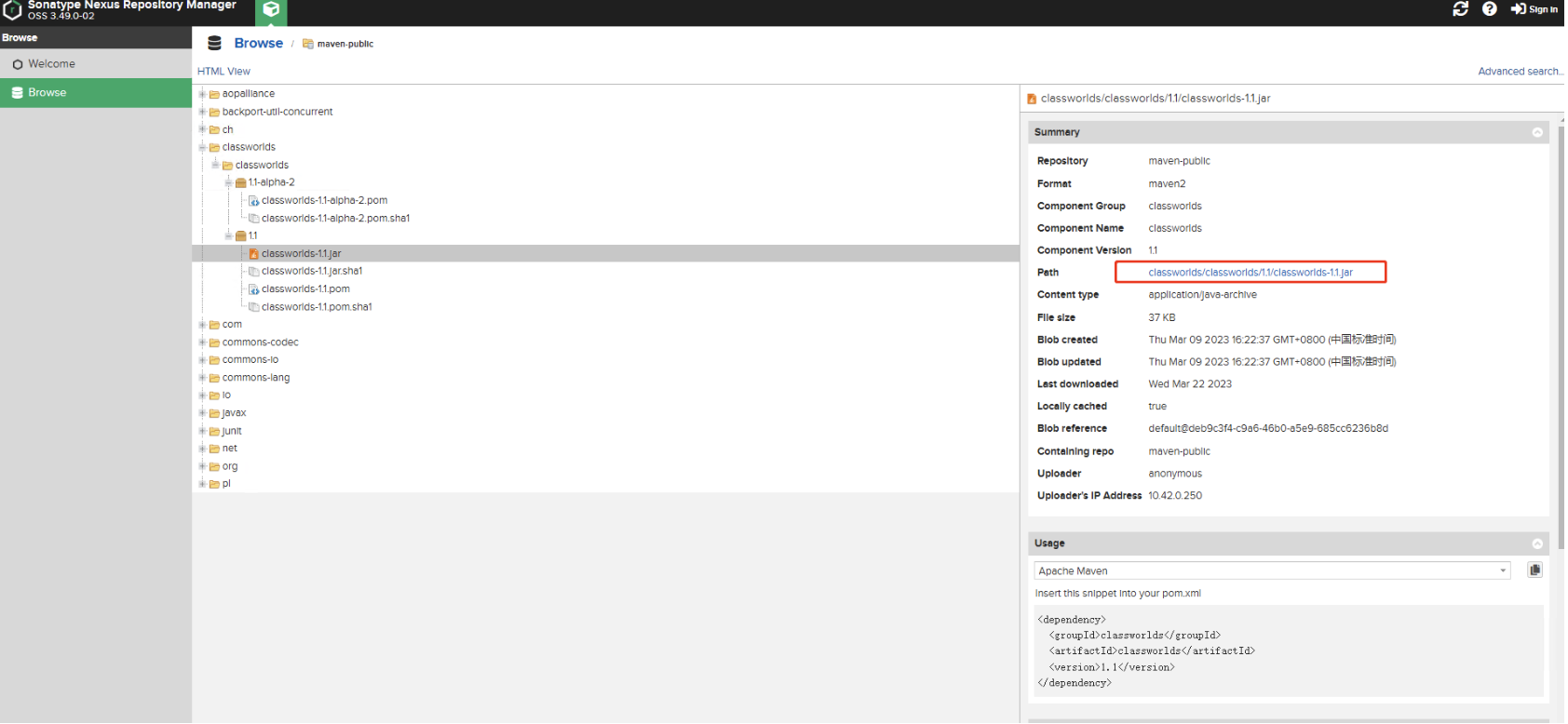Image resolution: width=1568 pixels, height=724 pixels.
Task: Click the pl folder icon
Action: pyautogui.click(x=215, y=484)
